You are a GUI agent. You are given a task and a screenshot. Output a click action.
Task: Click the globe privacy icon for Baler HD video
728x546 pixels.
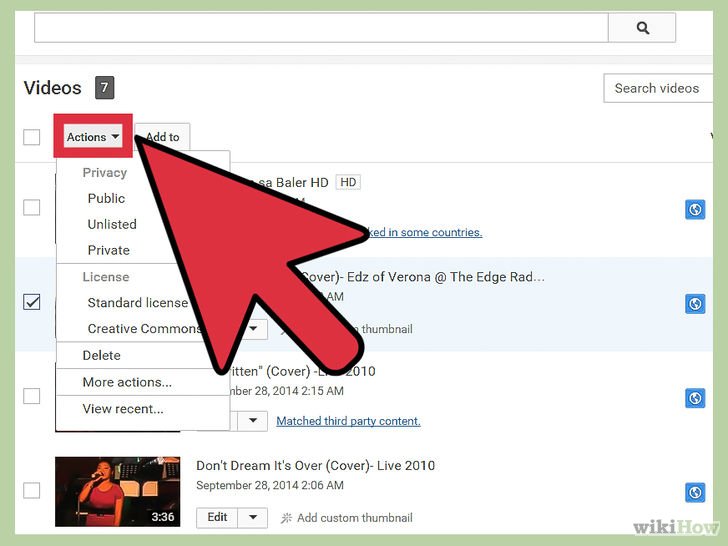click(x=695, y=209)
